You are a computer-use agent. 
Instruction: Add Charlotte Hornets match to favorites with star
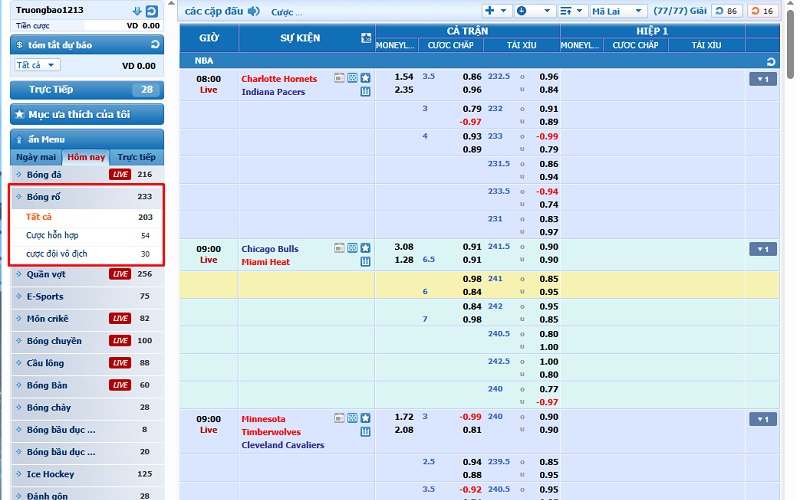pos(366,78)
